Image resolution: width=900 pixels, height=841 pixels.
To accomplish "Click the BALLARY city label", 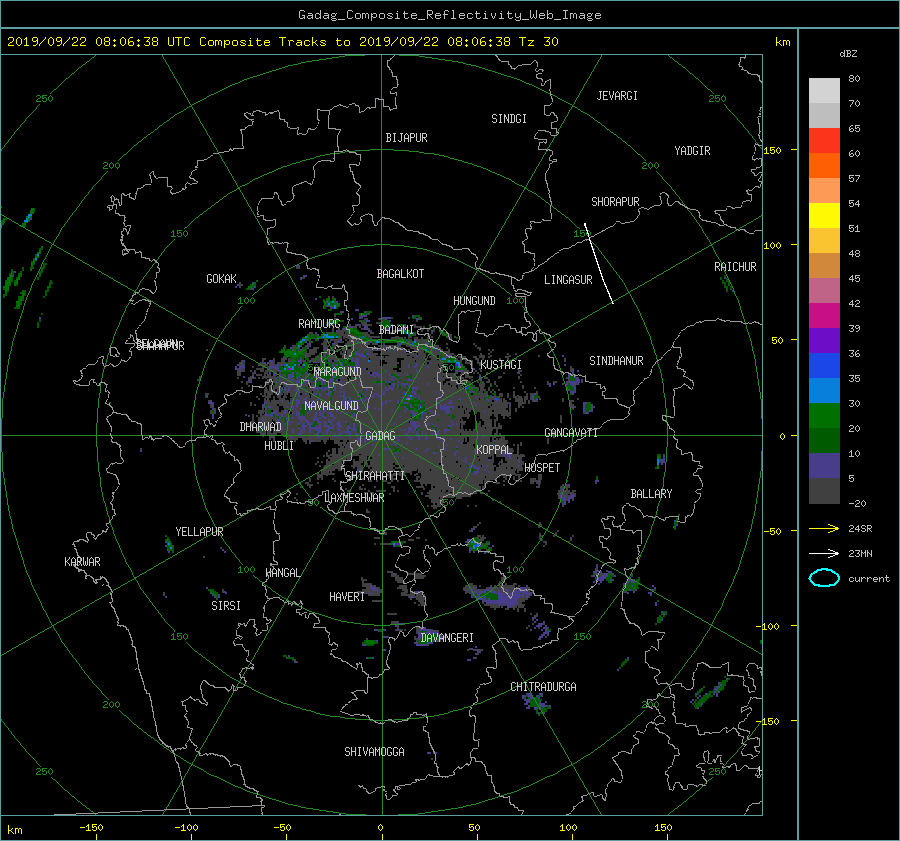I will coord(651,494).
